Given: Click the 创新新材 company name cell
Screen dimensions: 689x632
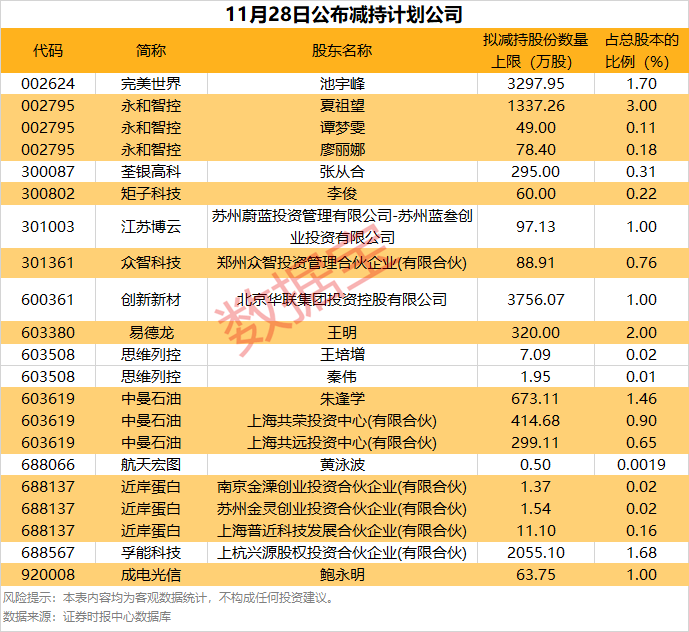Looking at the screenshot, I should (151, 299).
